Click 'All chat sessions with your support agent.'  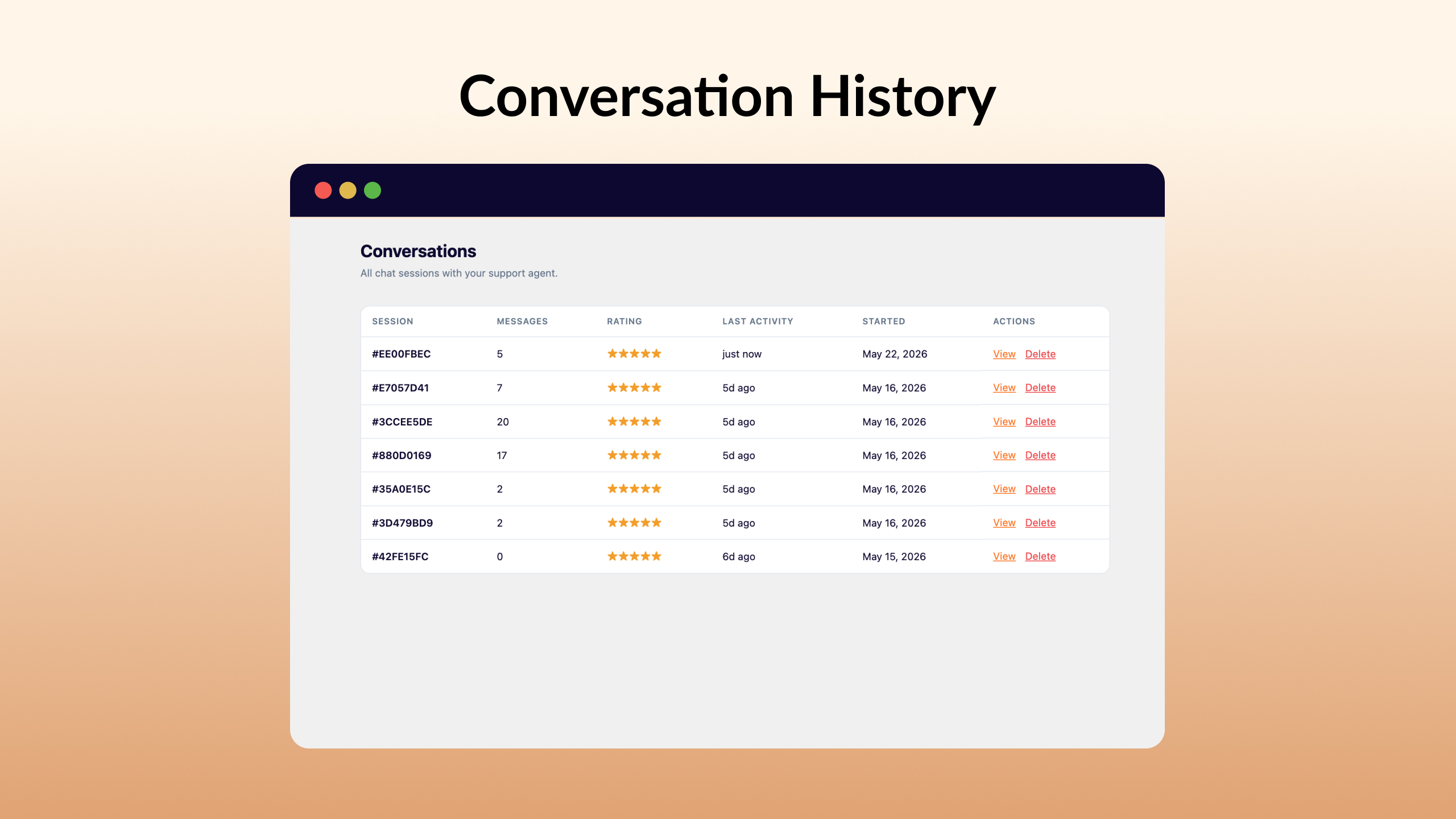[459, 274]
